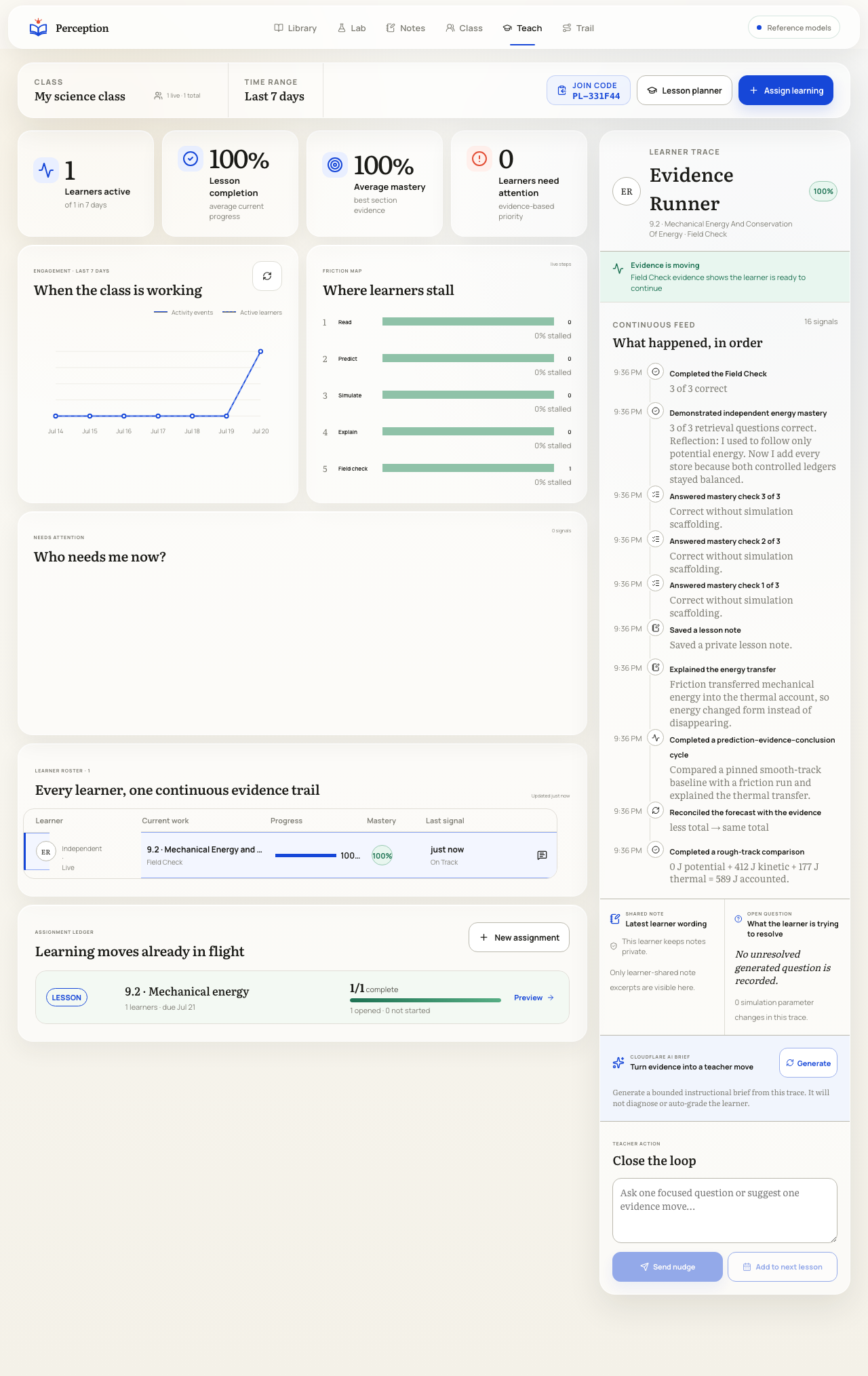Click the Evidence is moving pulse icon

618,269
